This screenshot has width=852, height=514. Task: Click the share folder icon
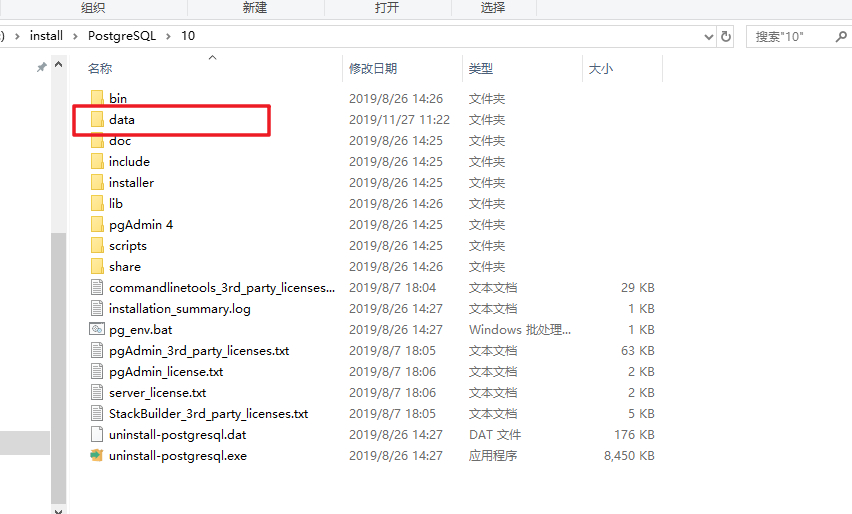click(x=97, y=267)
